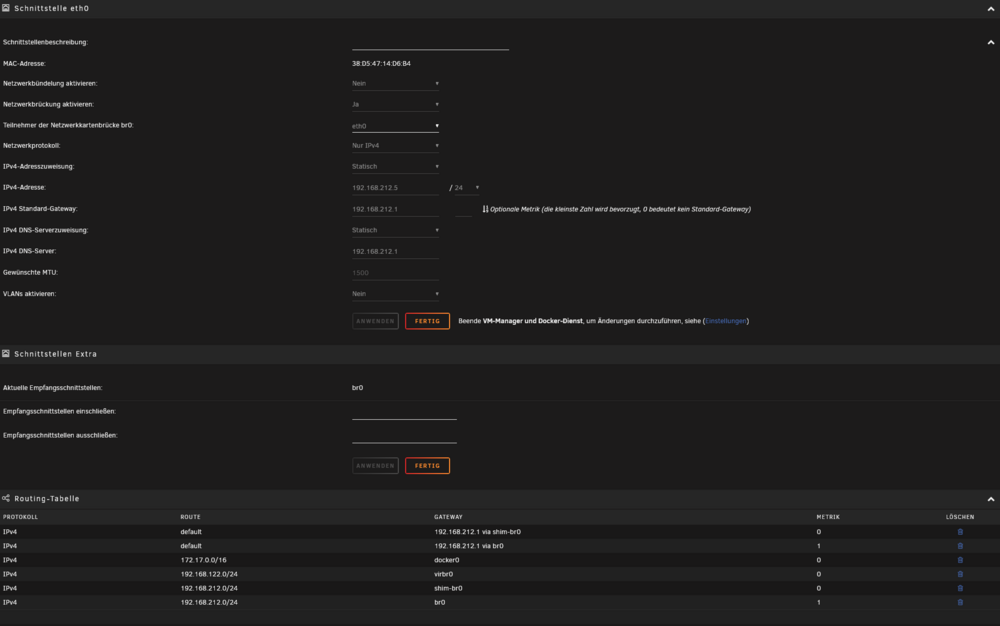Collapse the eth0 settings with inner chevron
1000x626 pixels.
click(x=990, y=42)
